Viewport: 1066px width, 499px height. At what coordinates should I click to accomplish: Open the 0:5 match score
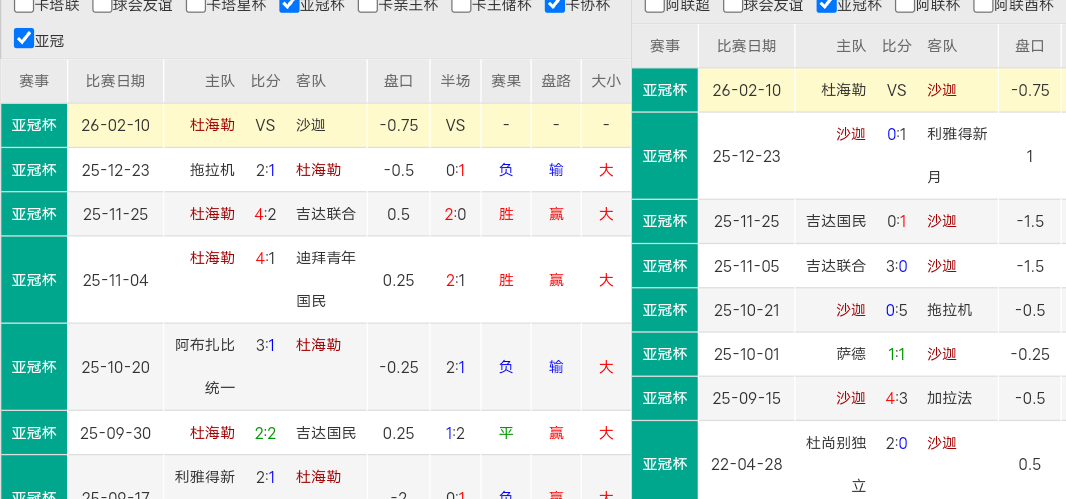pos(896,310)
